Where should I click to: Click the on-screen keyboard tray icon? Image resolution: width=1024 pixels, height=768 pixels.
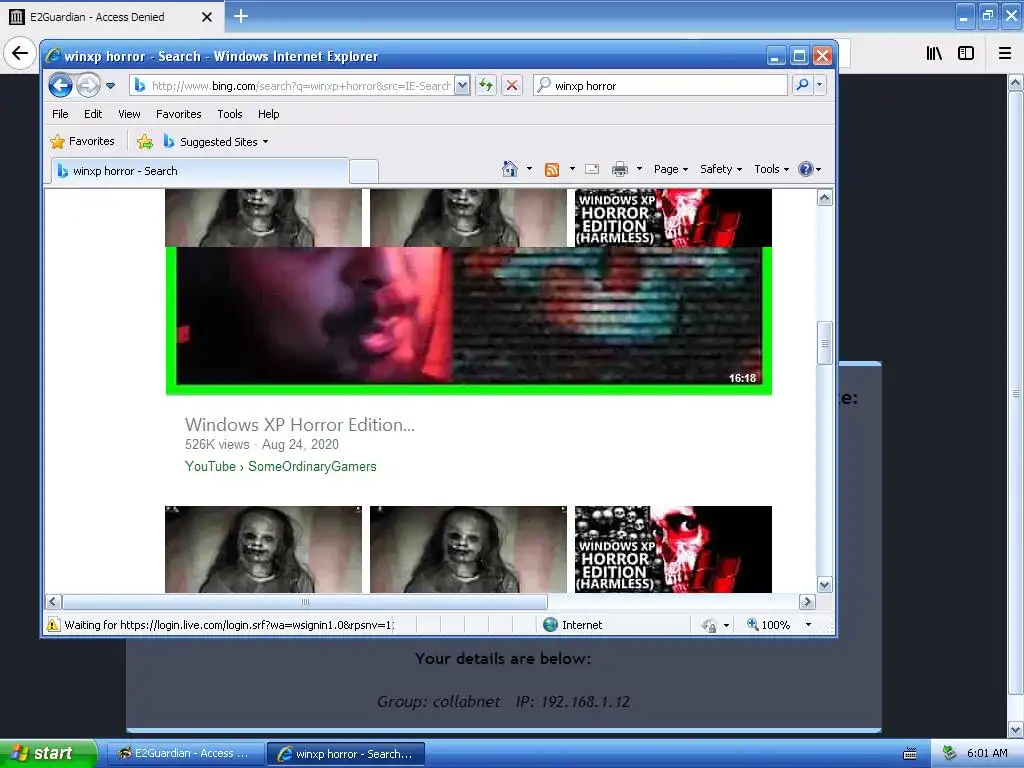910,754
